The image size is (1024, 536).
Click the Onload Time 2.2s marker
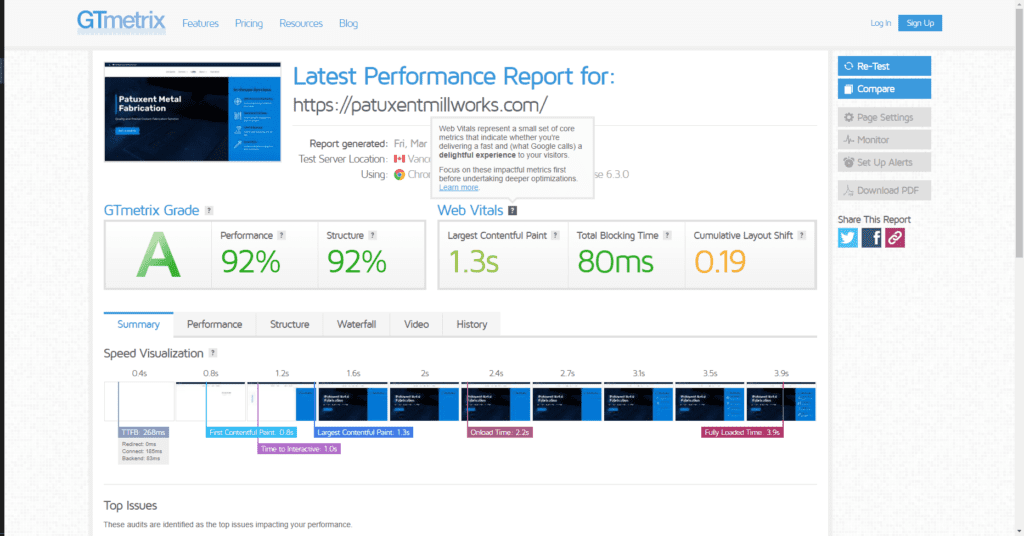(500, 432)
